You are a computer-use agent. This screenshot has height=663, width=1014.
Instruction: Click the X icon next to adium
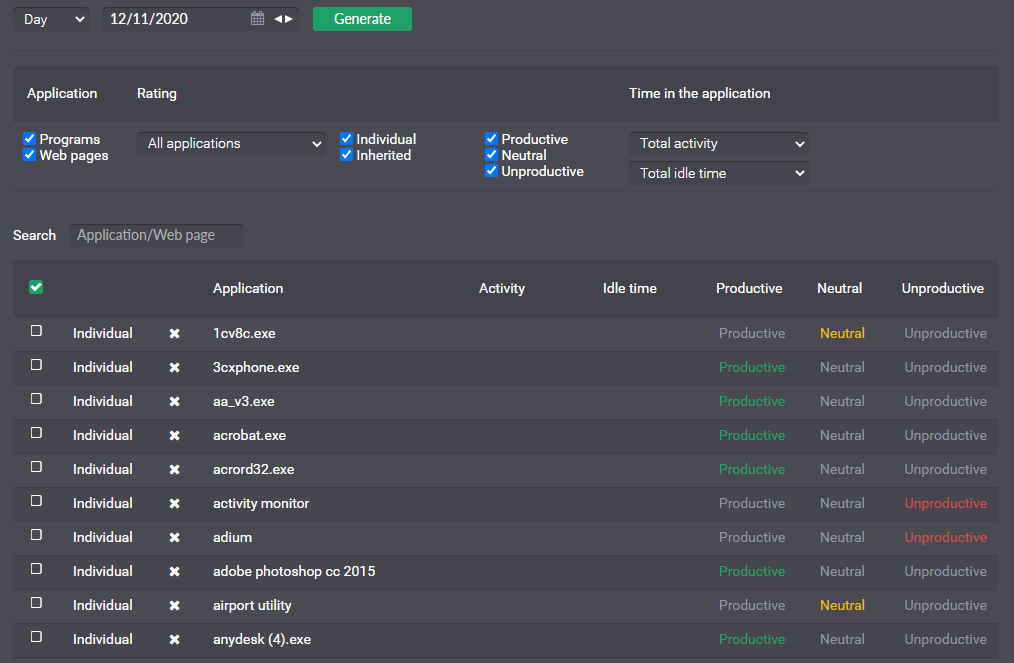(x=175, y=538)
